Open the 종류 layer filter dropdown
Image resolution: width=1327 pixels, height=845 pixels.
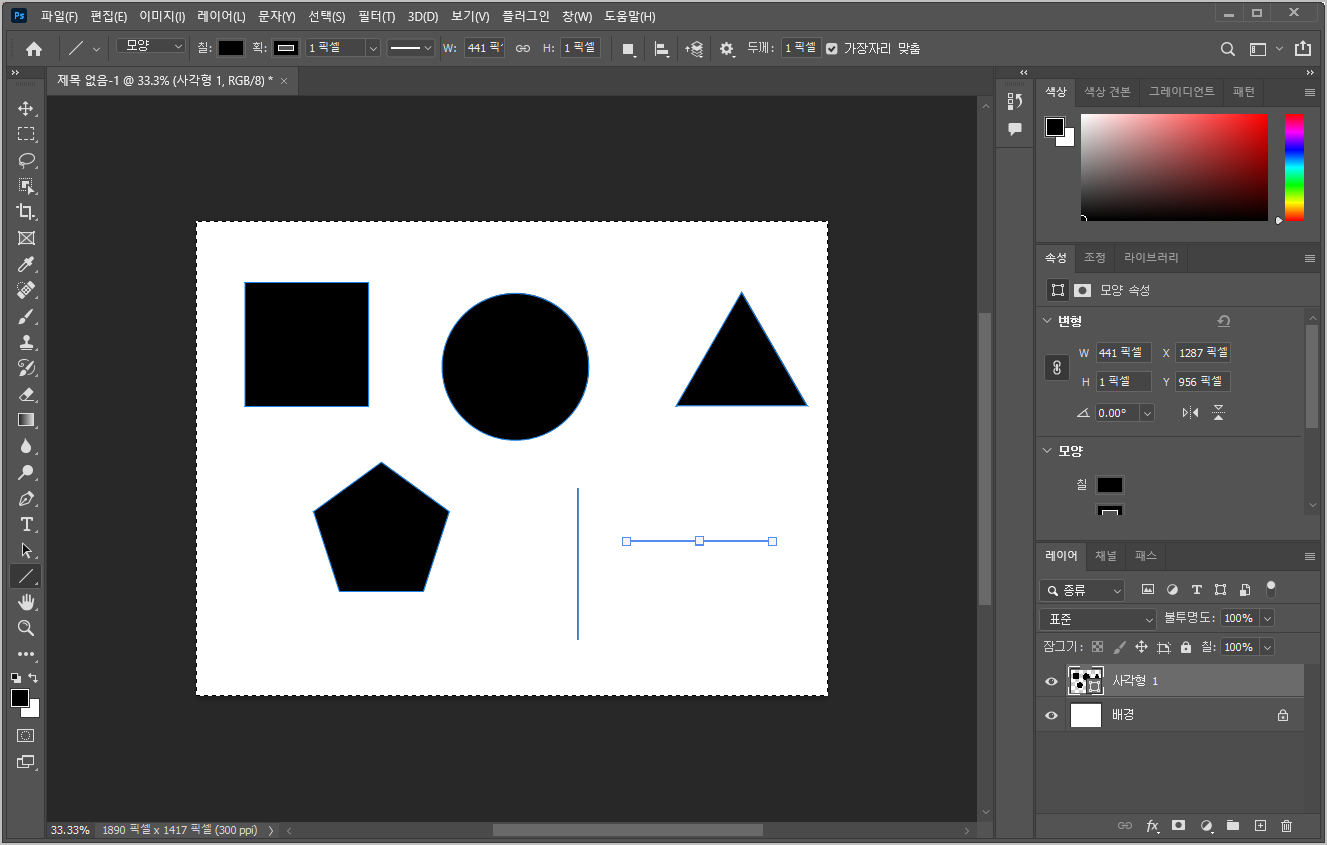(1082, 590)
